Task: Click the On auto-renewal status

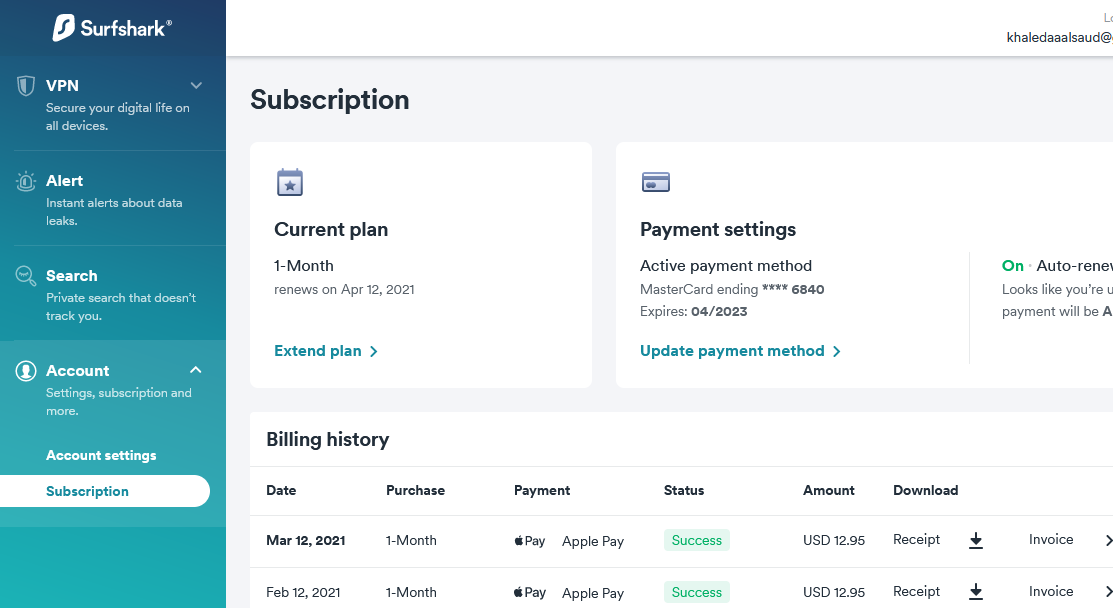Action: (1013, 266)
